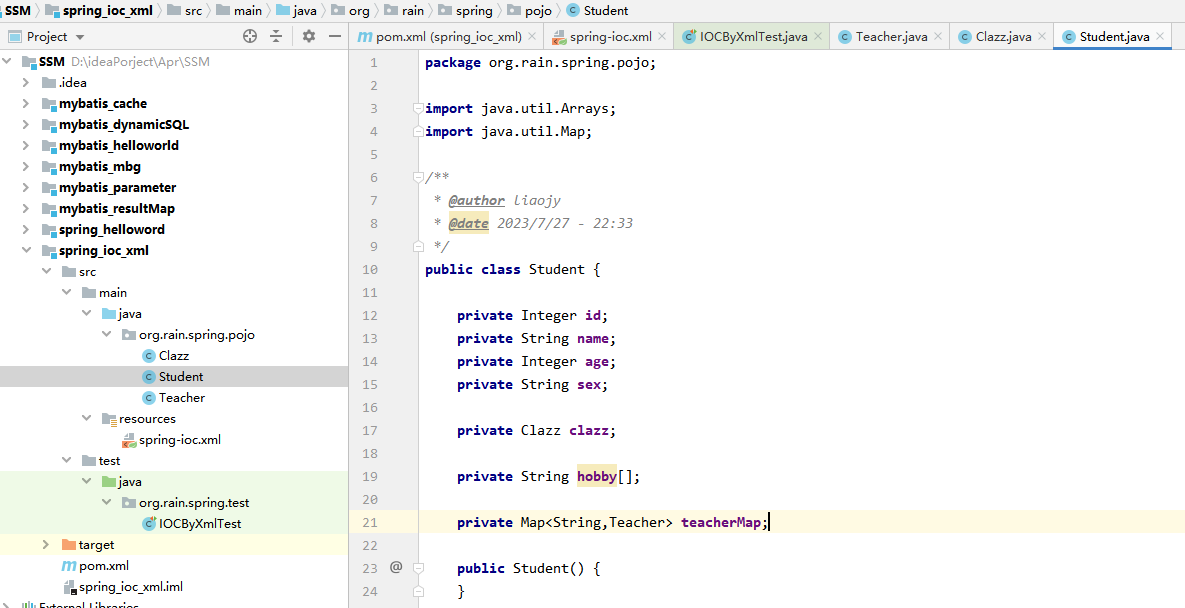Click src breadcrumb item
1185x608 pixels.
pyautogui.click(x=193, y=11)
